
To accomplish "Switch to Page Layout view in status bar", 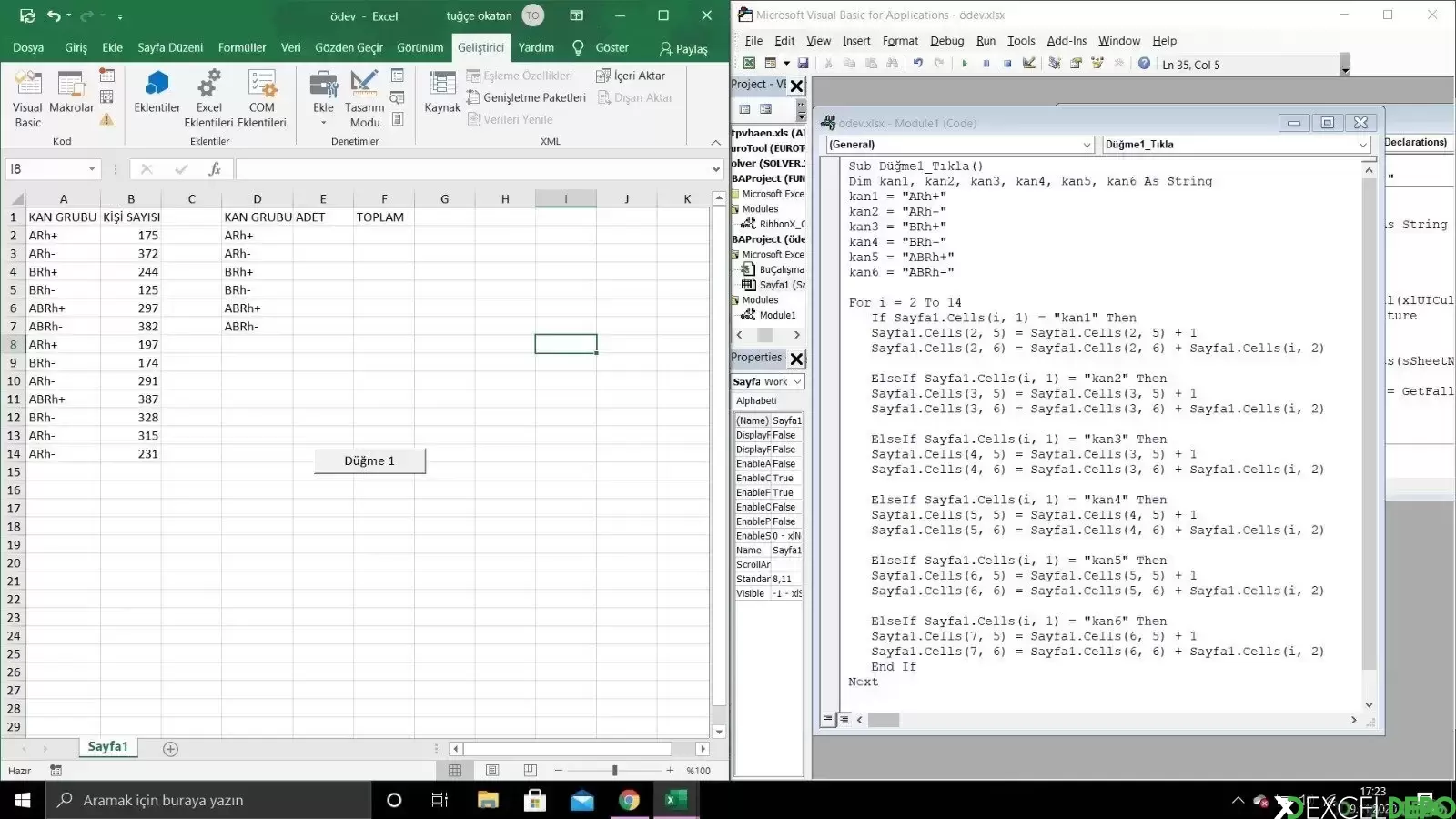I will click(492, 771).
